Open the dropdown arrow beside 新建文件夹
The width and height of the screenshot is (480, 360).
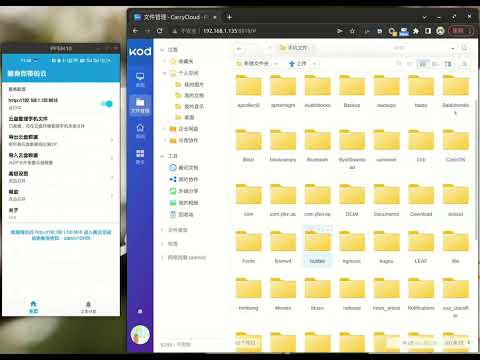[x=276, y=63]
